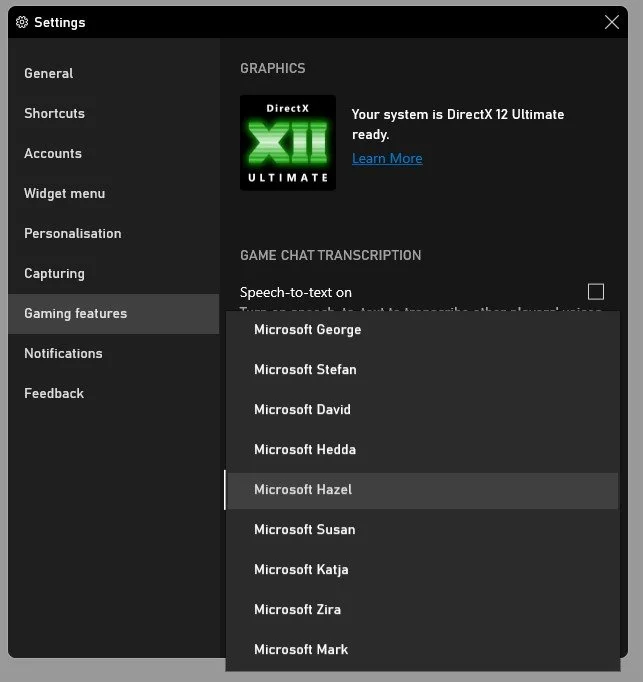Screen dimensions: 643x682
Task: Open the Widget menu tab
Action: click(114, 194)
